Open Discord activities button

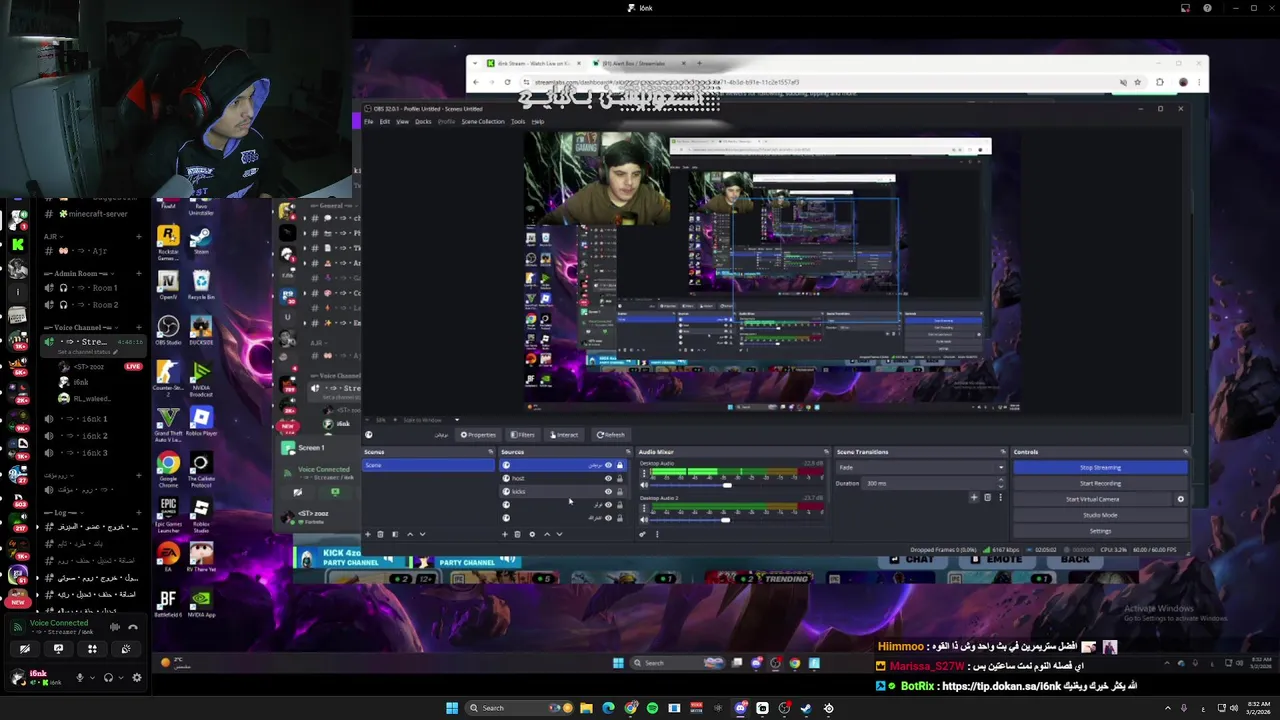pos(92,649)
